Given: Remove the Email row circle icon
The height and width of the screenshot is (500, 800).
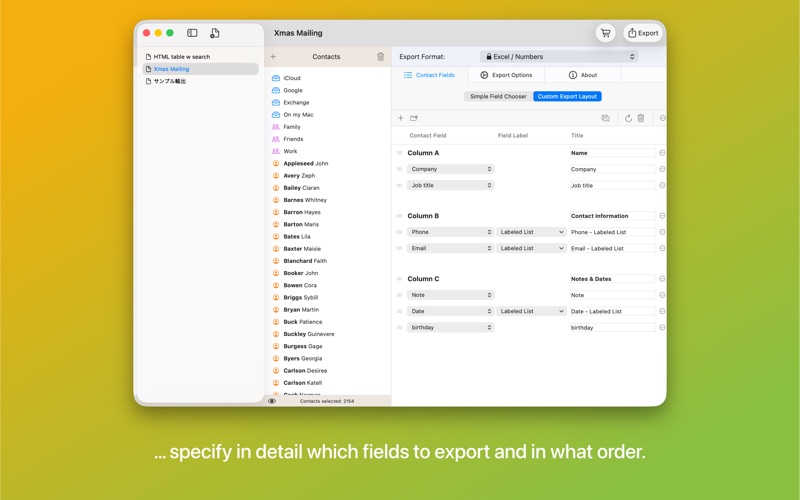Looking at the screenshot, I should tap(662, 248).
